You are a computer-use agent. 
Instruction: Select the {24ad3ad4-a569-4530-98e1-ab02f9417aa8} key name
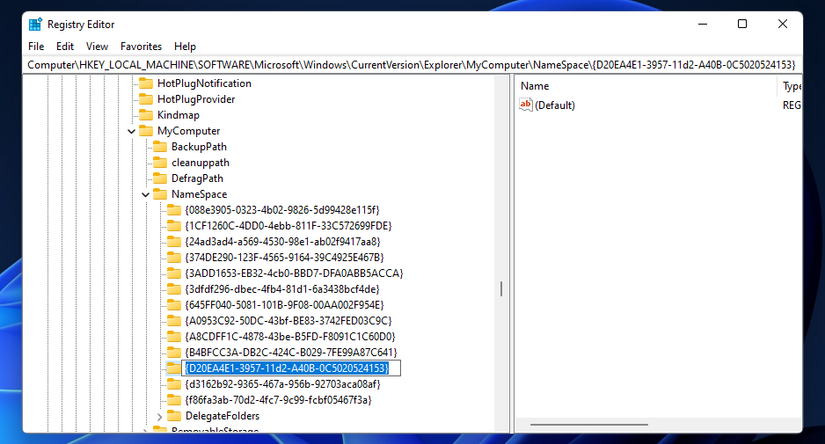click(283, 241)
